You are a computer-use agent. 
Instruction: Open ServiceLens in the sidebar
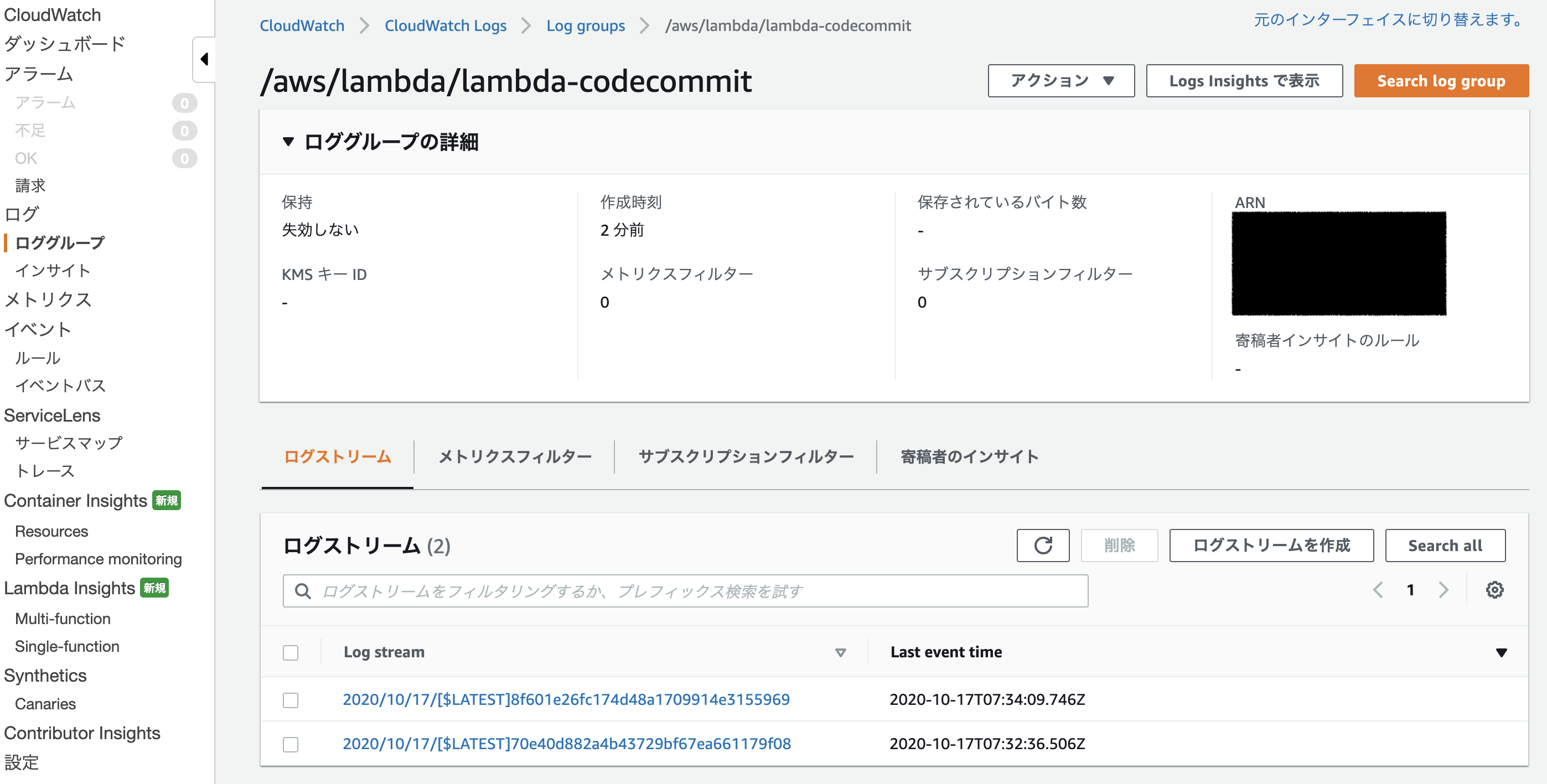coord(52,416)
